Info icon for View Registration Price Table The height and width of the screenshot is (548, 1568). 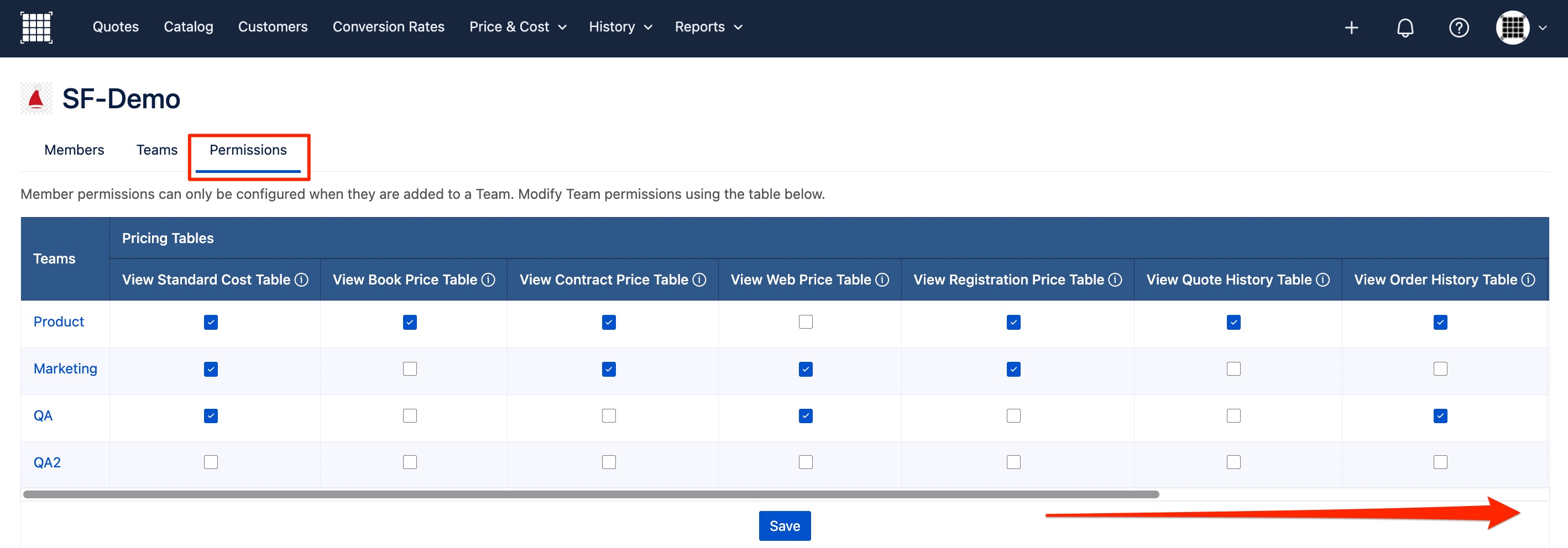pyautogui.click(x=1115, y=280)
